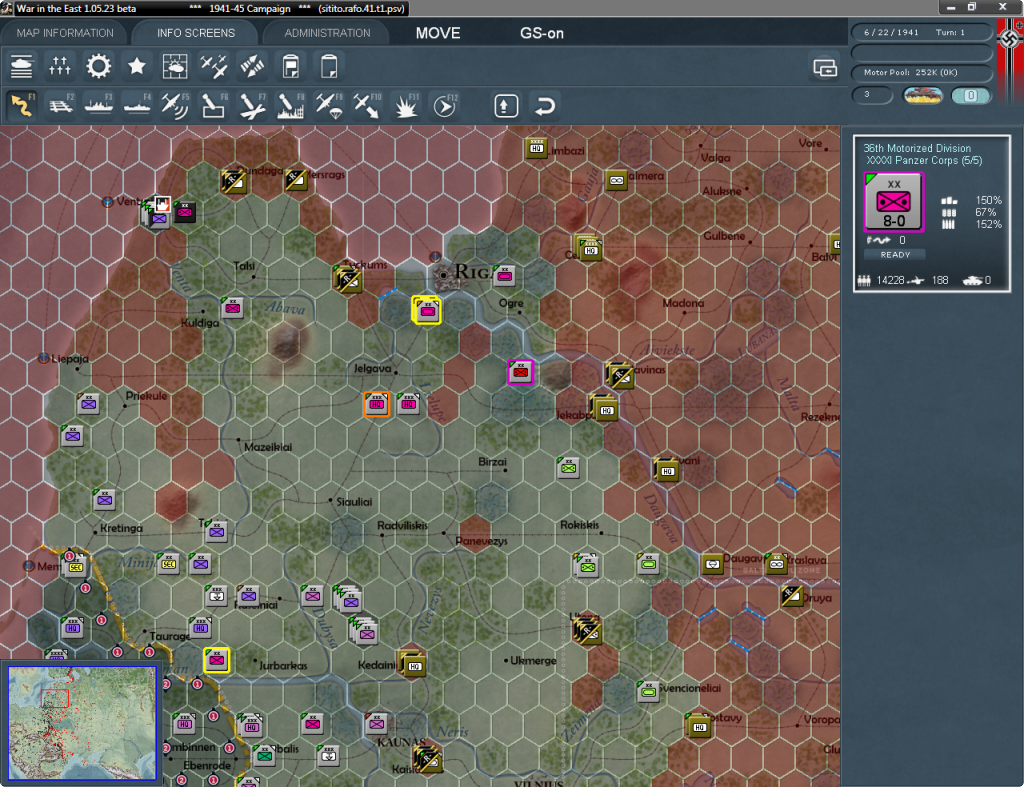Select the F3 naval transport mode
1024x787 pixels.
pyautogui.click(x=99, y=105)
